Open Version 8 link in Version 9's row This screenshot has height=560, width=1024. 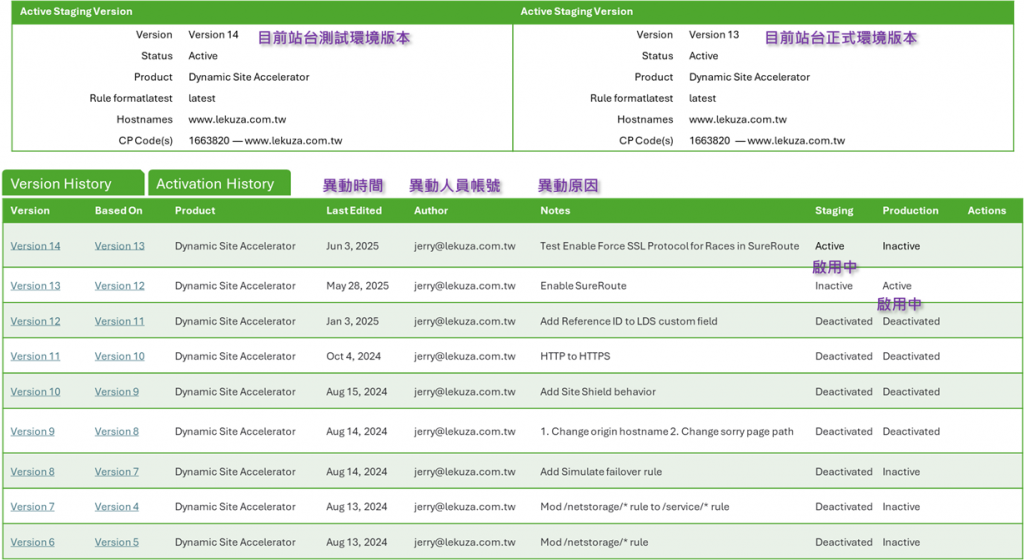click(x=117, y=431)
